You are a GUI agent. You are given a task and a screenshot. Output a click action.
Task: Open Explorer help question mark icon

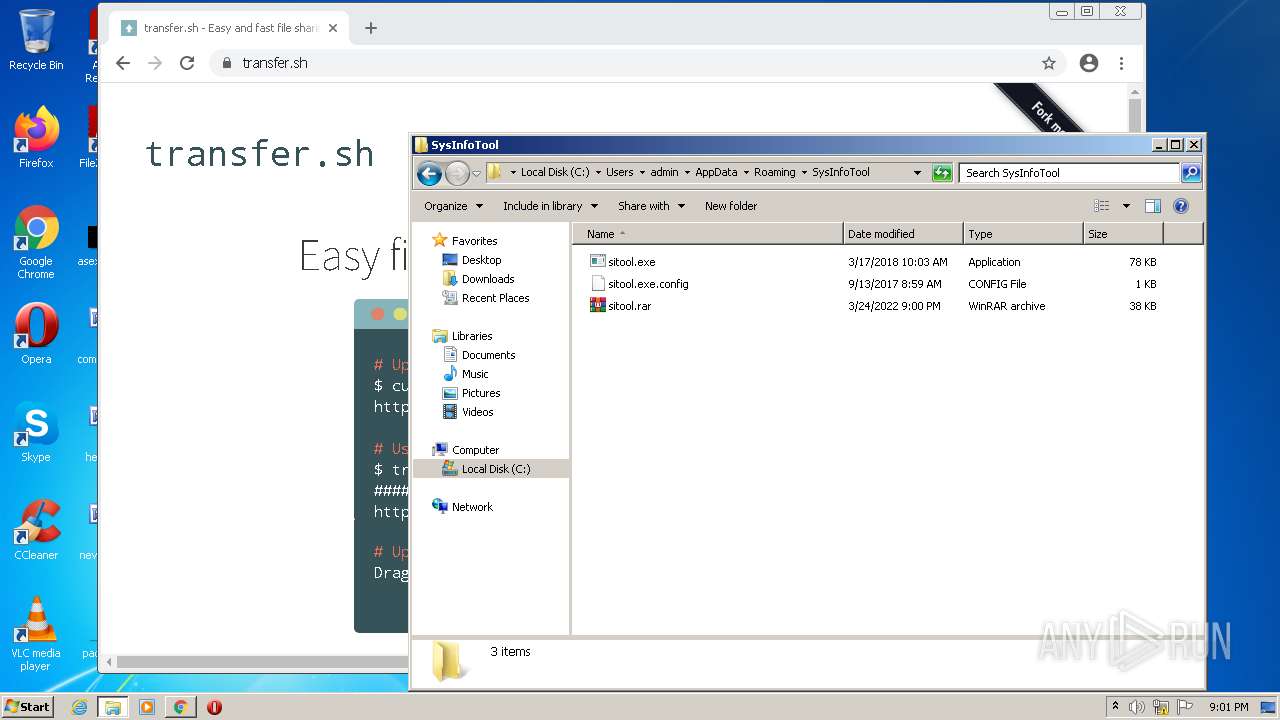pos(1180,206)
